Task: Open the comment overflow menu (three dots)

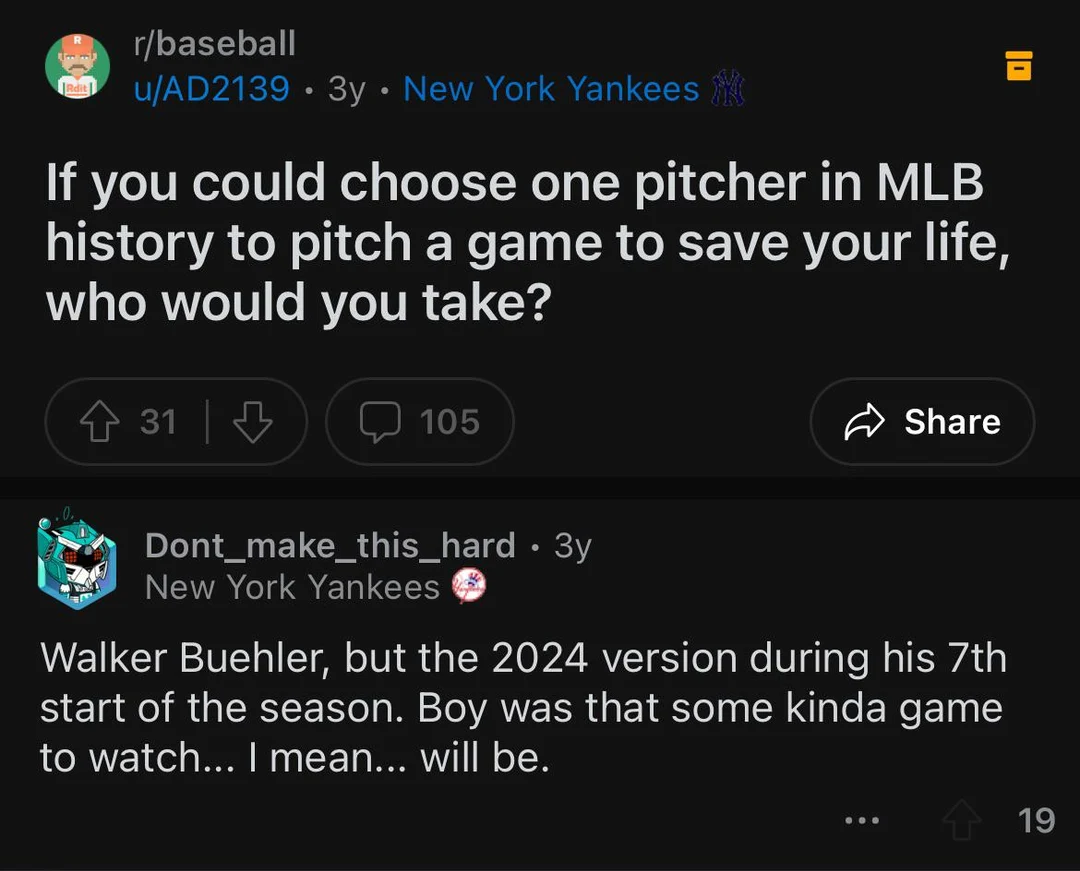Action: 862,819
